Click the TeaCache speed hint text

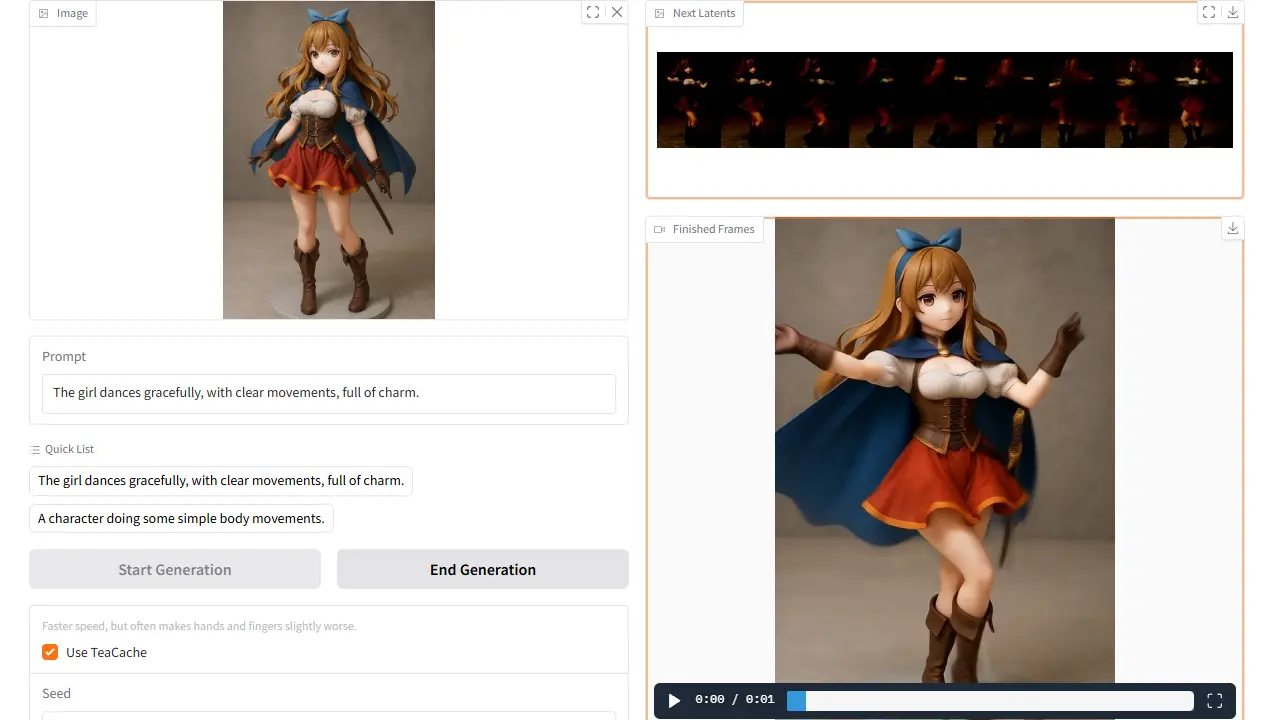coord(199,626)
